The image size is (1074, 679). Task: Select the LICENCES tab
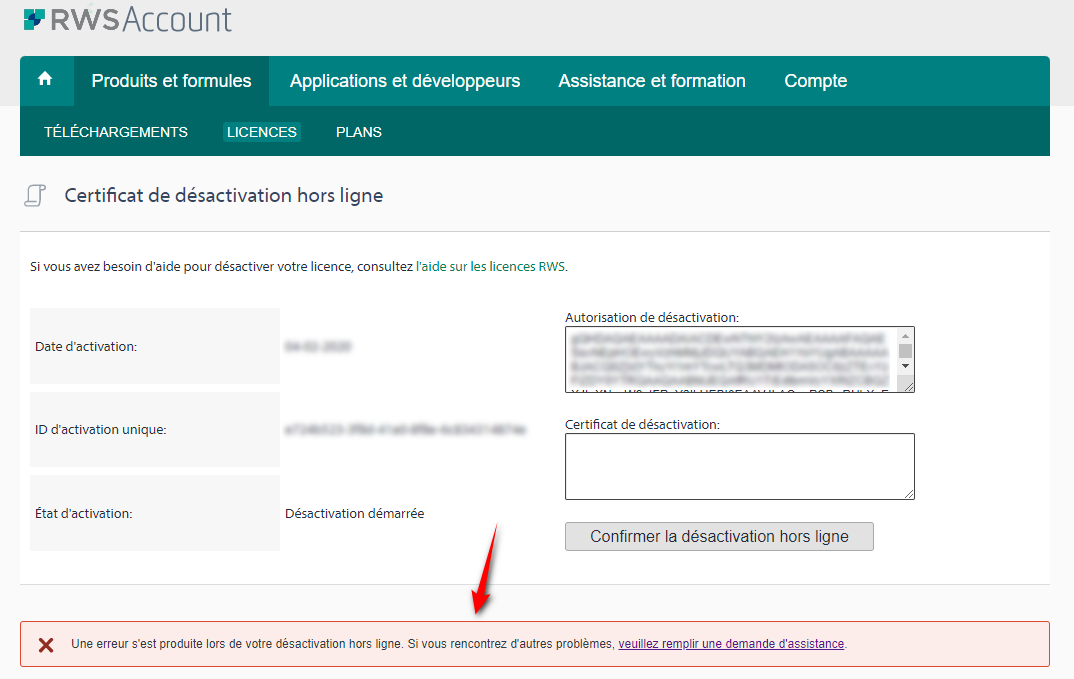tap(261, 131)
